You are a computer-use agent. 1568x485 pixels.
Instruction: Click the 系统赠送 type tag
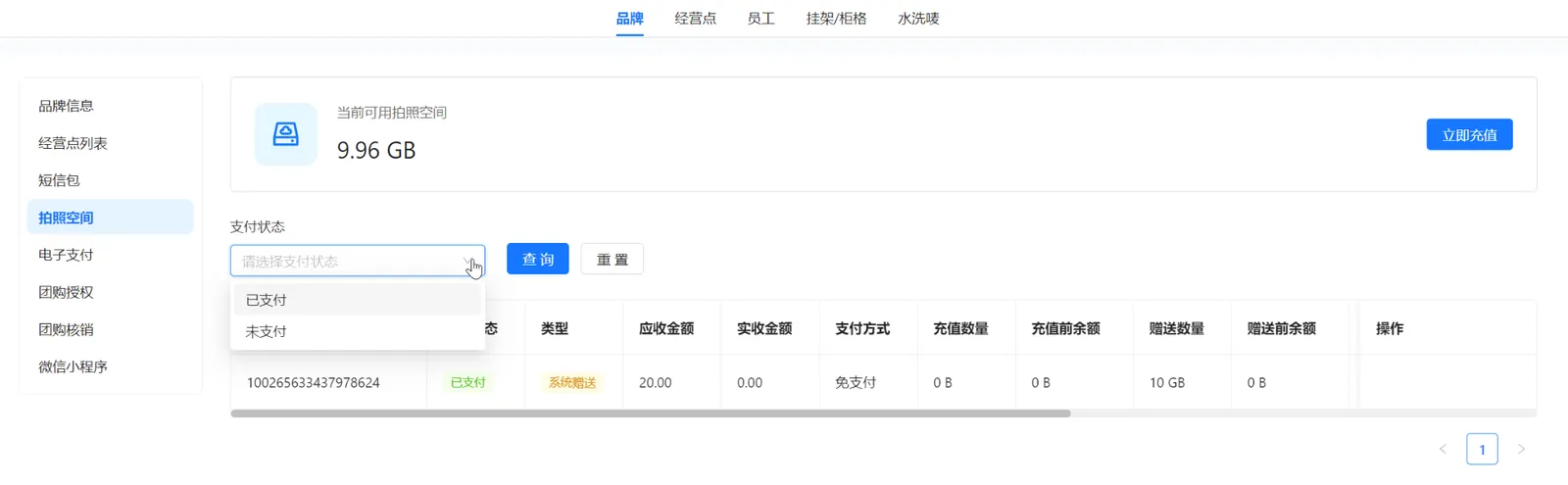(x=572, y=382)
